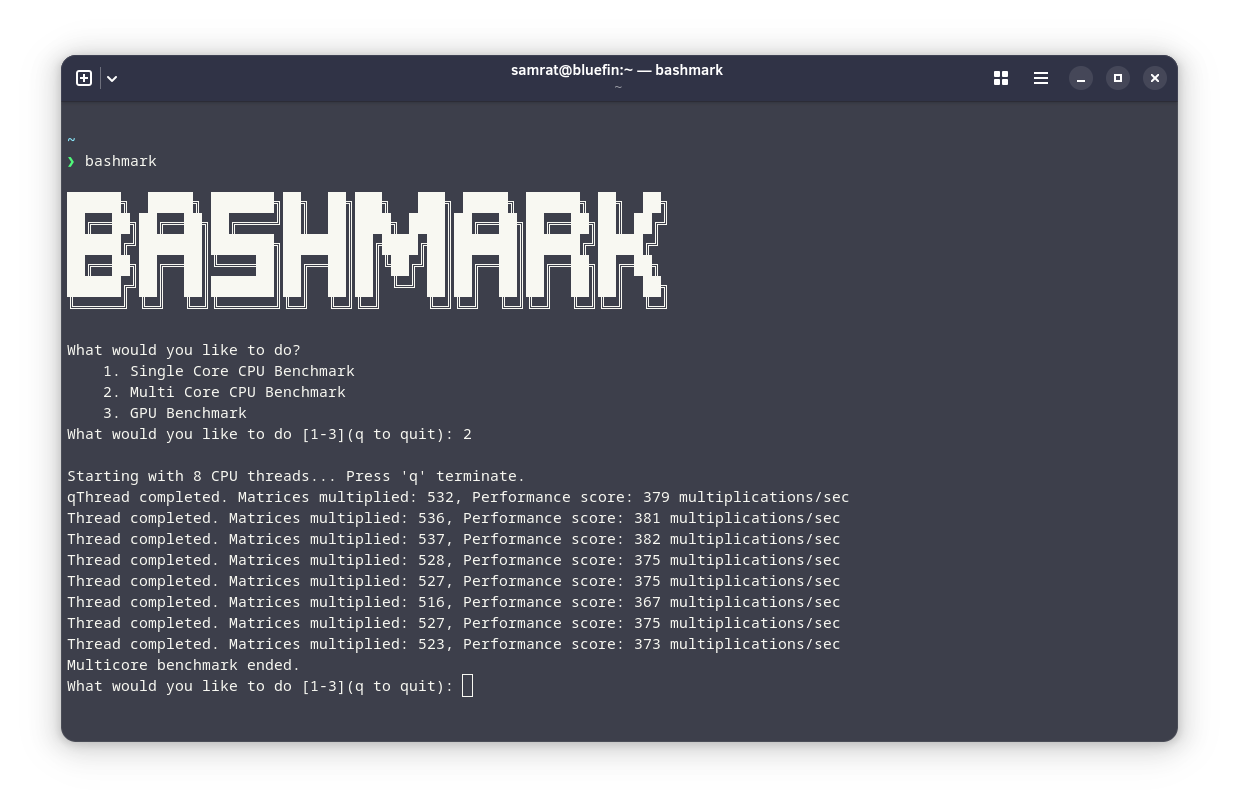The image size is (1239, 809).
Task: Click the 'bashmark' command at the prompt
Action: (121, 161)
